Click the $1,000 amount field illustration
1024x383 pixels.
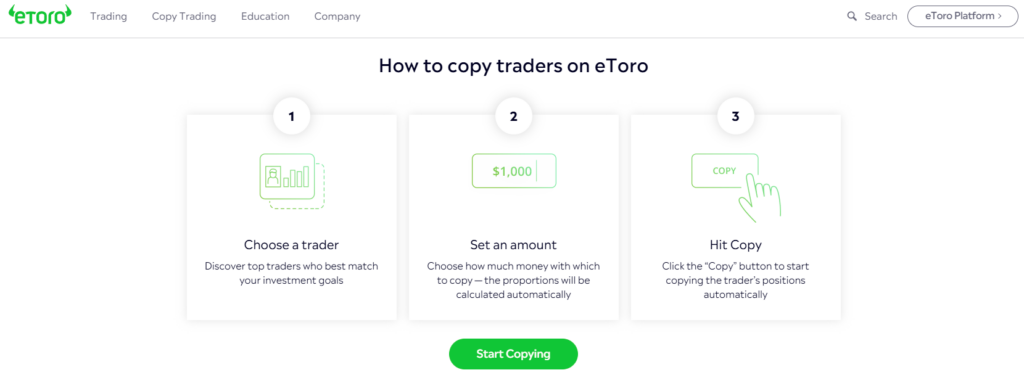(514, 171)
